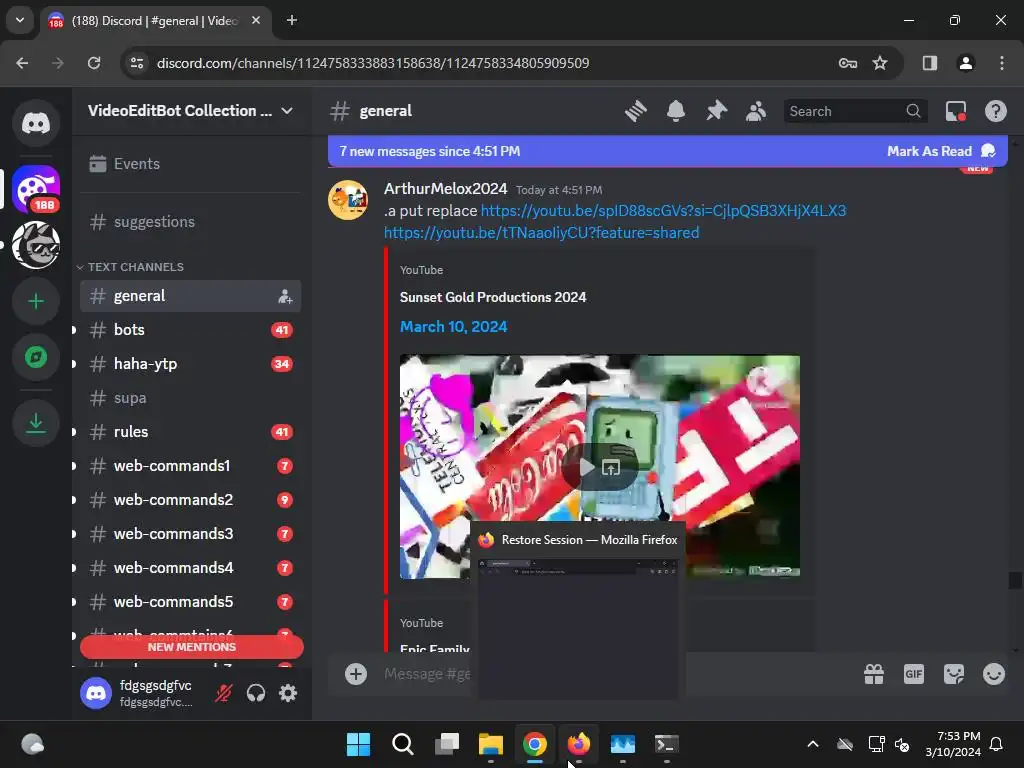Click Sunset Gold Productions 2024 author

[x=493, y=297]
